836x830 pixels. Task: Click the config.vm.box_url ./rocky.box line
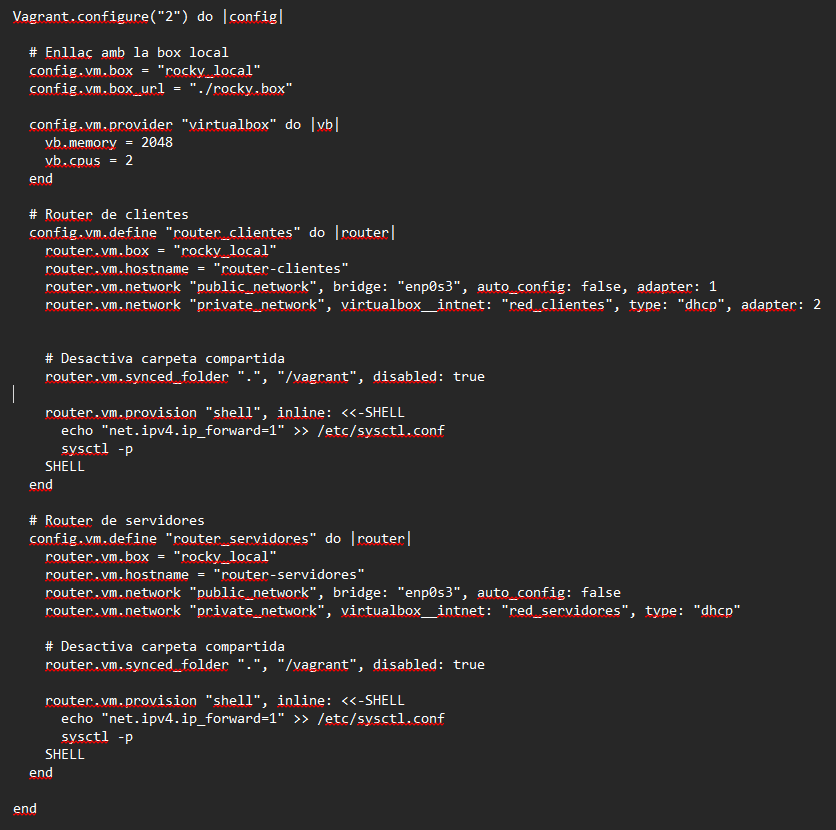click(x=160, y=88)
